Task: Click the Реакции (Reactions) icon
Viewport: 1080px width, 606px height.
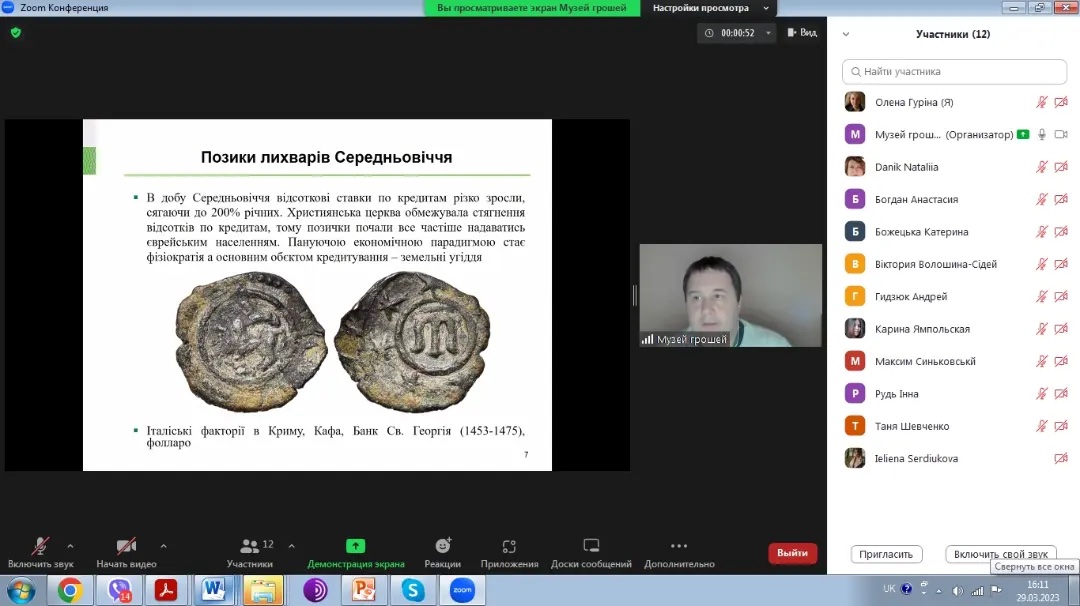Action: click(x=442, y=546)
